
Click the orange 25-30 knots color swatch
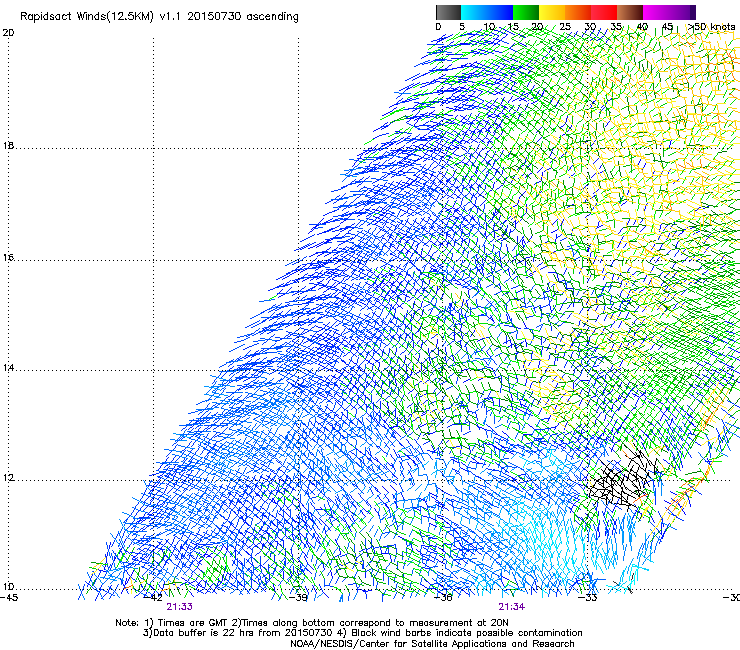click(x=578, y=12)
